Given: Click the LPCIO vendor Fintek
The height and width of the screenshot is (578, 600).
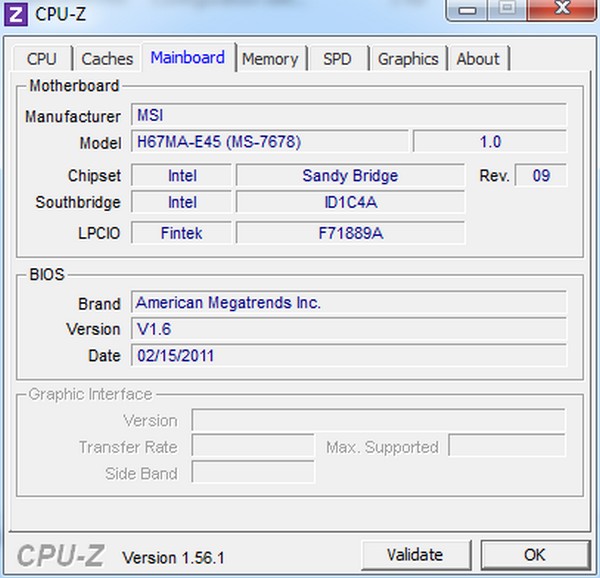Looking at the screenshot, I should click(182, 233).
